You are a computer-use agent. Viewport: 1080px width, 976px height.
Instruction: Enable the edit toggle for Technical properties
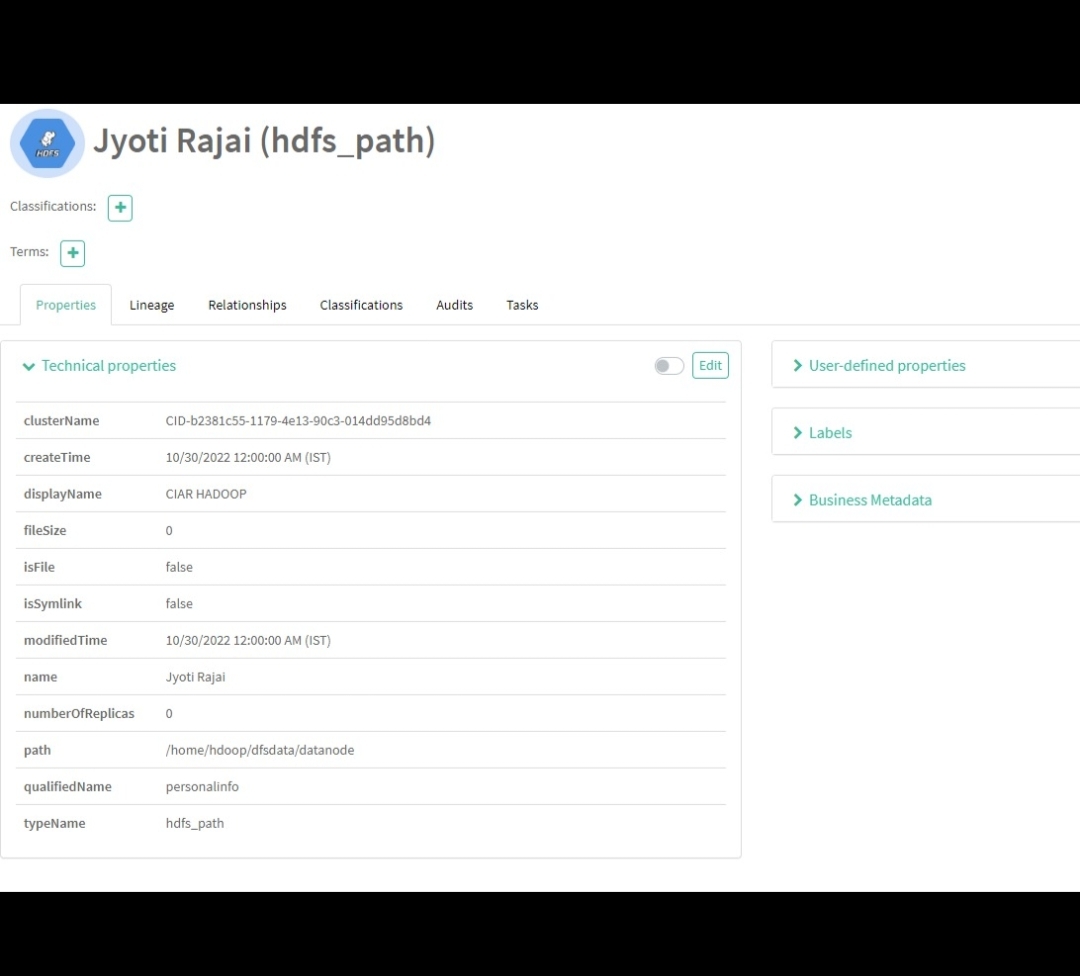[668, 365]
